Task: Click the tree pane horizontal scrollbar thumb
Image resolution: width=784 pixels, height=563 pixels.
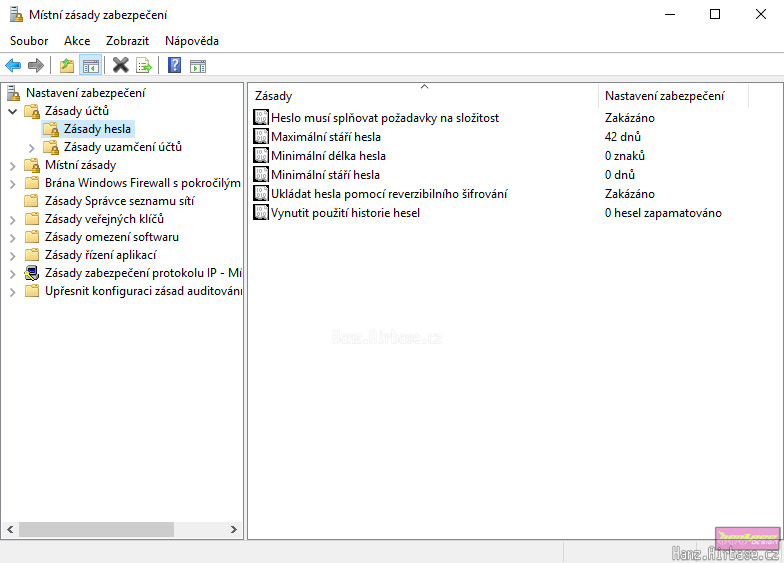Action: [x=96, y=529]
